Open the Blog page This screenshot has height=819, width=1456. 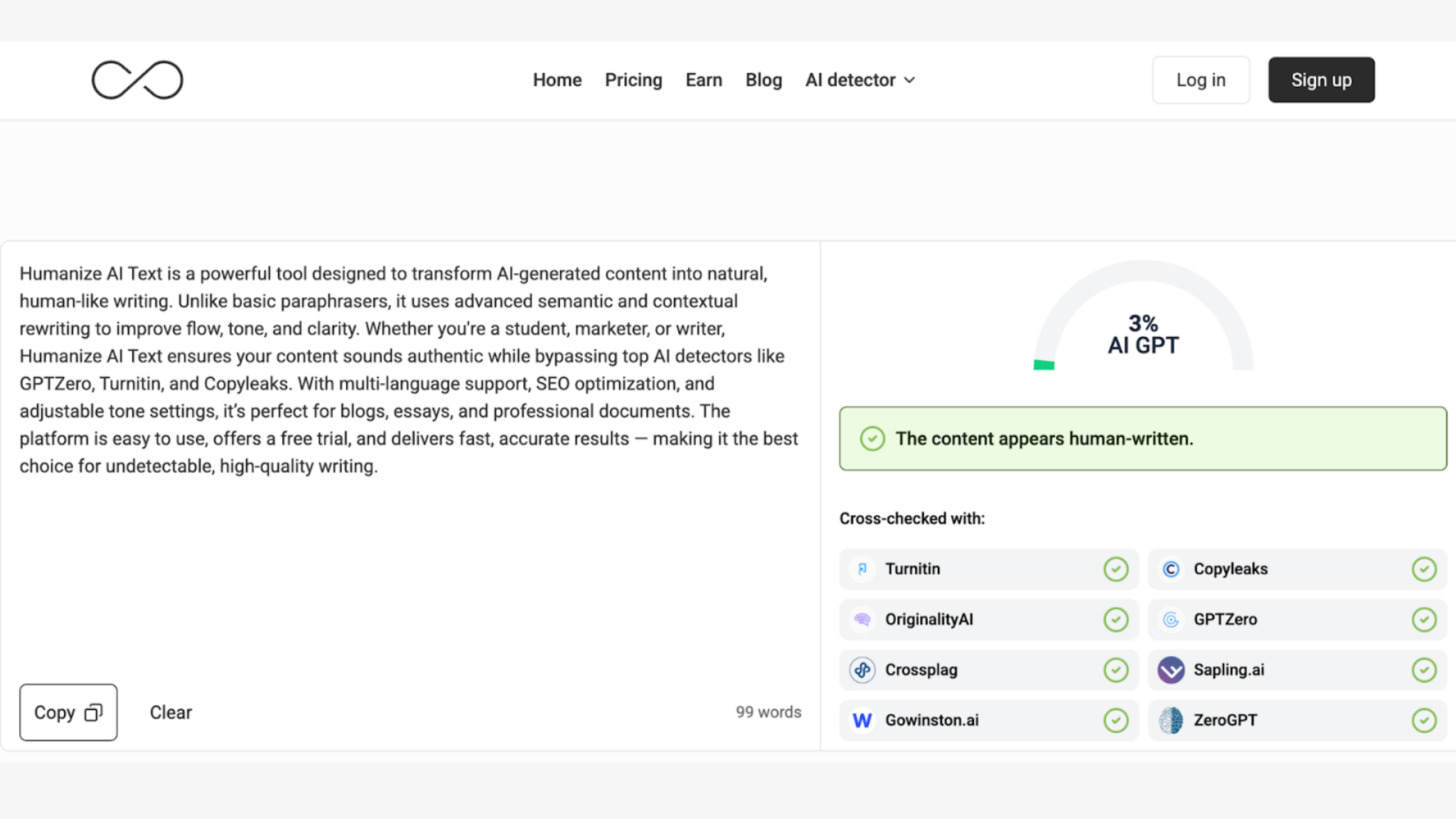[764, 80]
